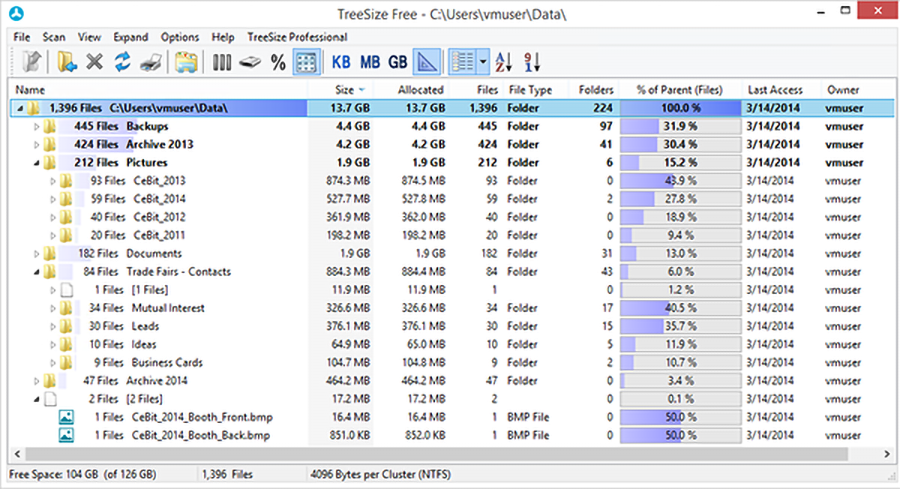Select the Documents folder row name
Viewport: 900px width, 489px height.
[x=154, y=254]
